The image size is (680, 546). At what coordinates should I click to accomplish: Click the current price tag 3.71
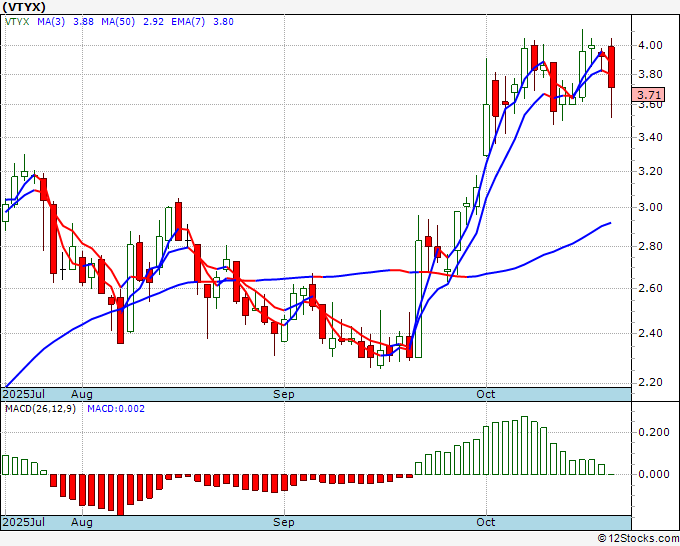(648, 95)
